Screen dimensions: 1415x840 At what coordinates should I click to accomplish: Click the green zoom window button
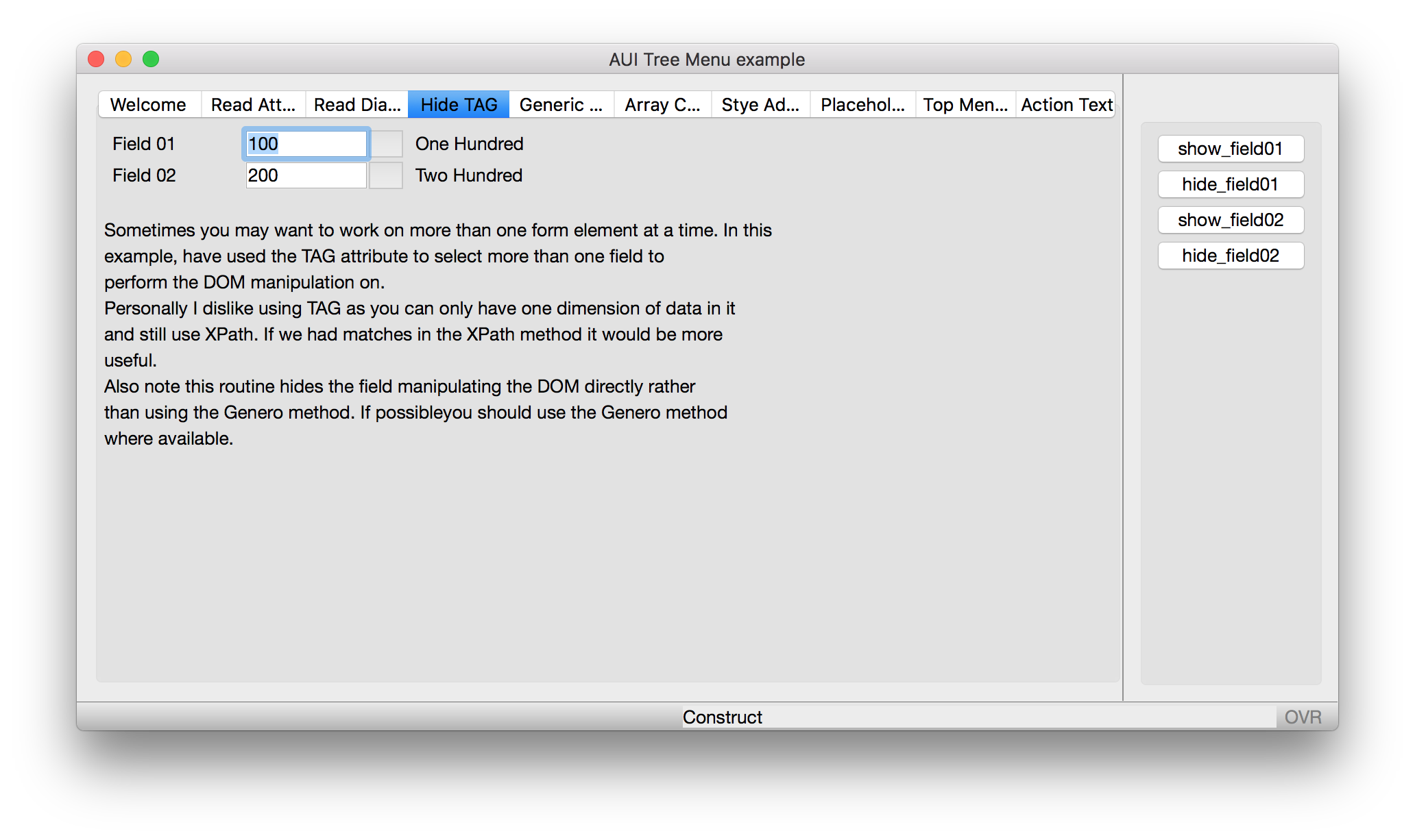point(151,60)
